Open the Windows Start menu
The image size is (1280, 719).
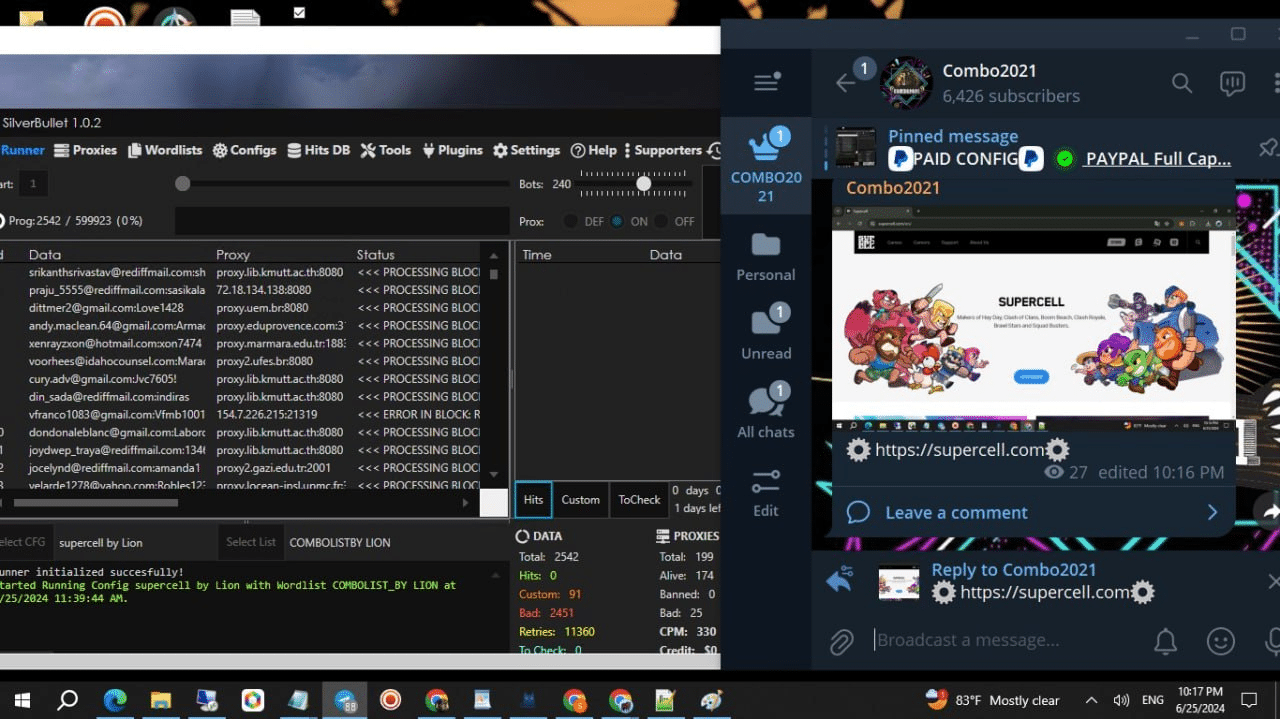22,700
